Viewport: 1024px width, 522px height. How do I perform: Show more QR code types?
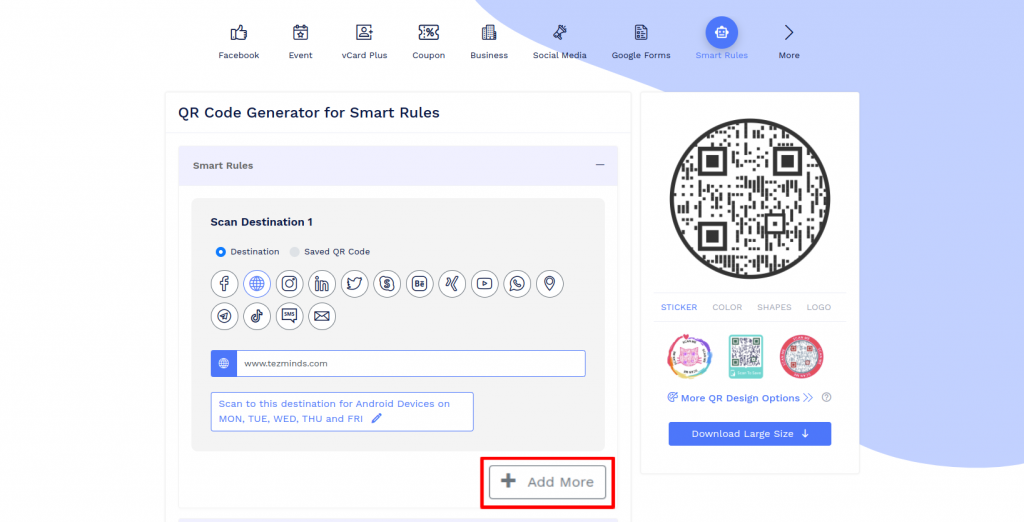click(x=789, y=41)
